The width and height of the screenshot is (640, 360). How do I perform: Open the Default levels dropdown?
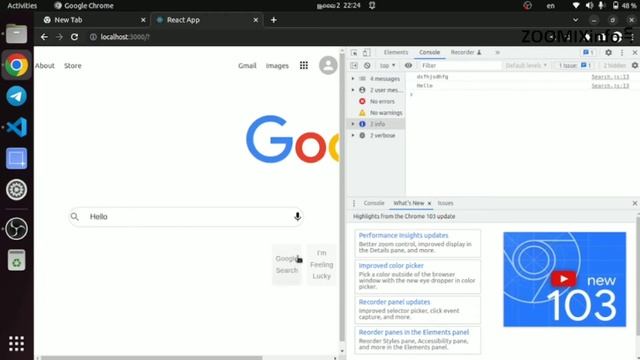point(526,65)
